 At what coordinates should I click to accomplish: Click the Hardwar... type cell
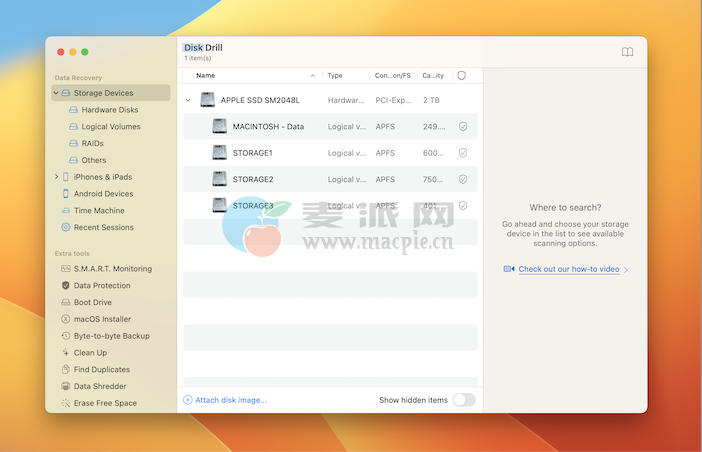[346, 100]
